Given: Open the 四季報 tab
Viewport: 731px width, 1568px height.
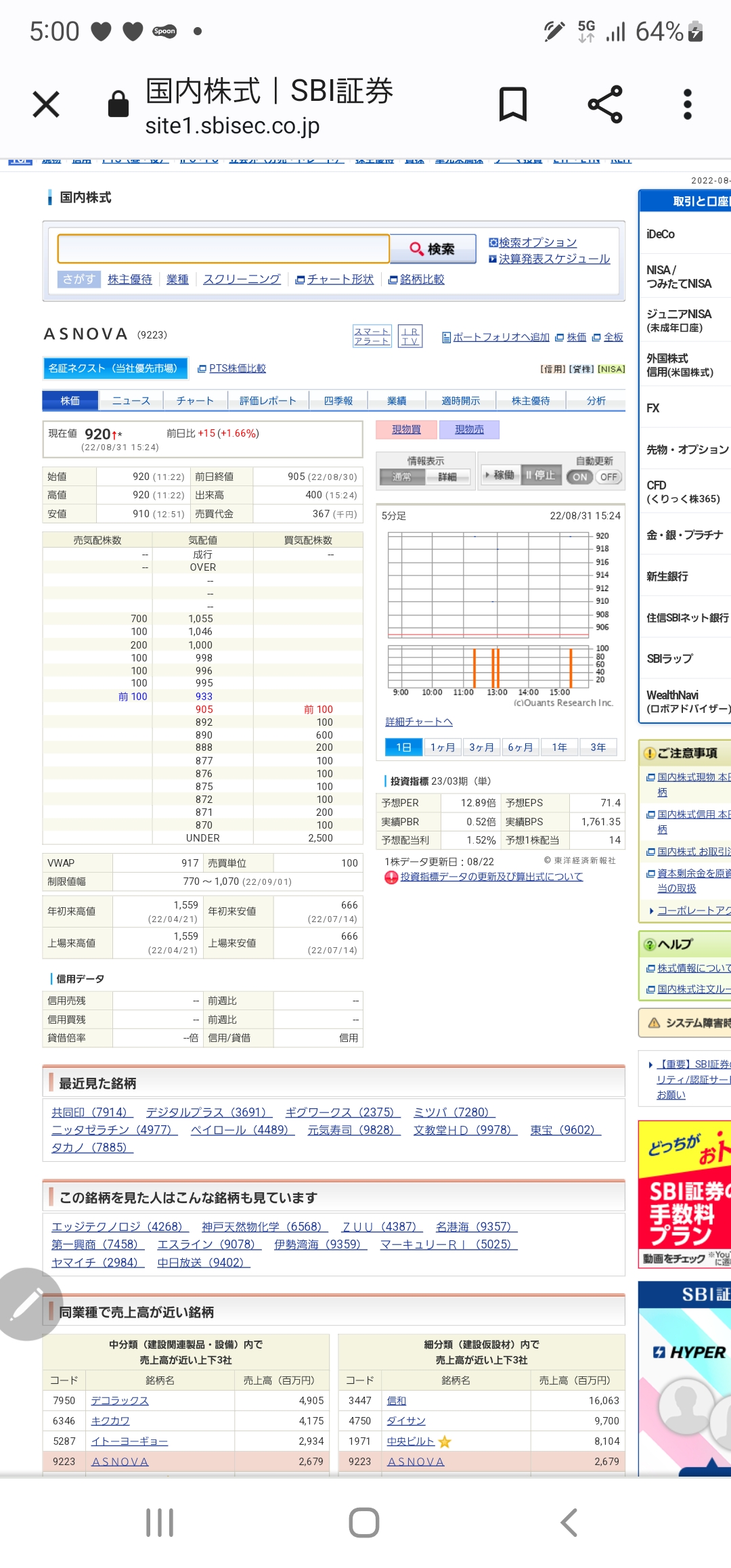Looking at the screenshot, I should point(338,401).
